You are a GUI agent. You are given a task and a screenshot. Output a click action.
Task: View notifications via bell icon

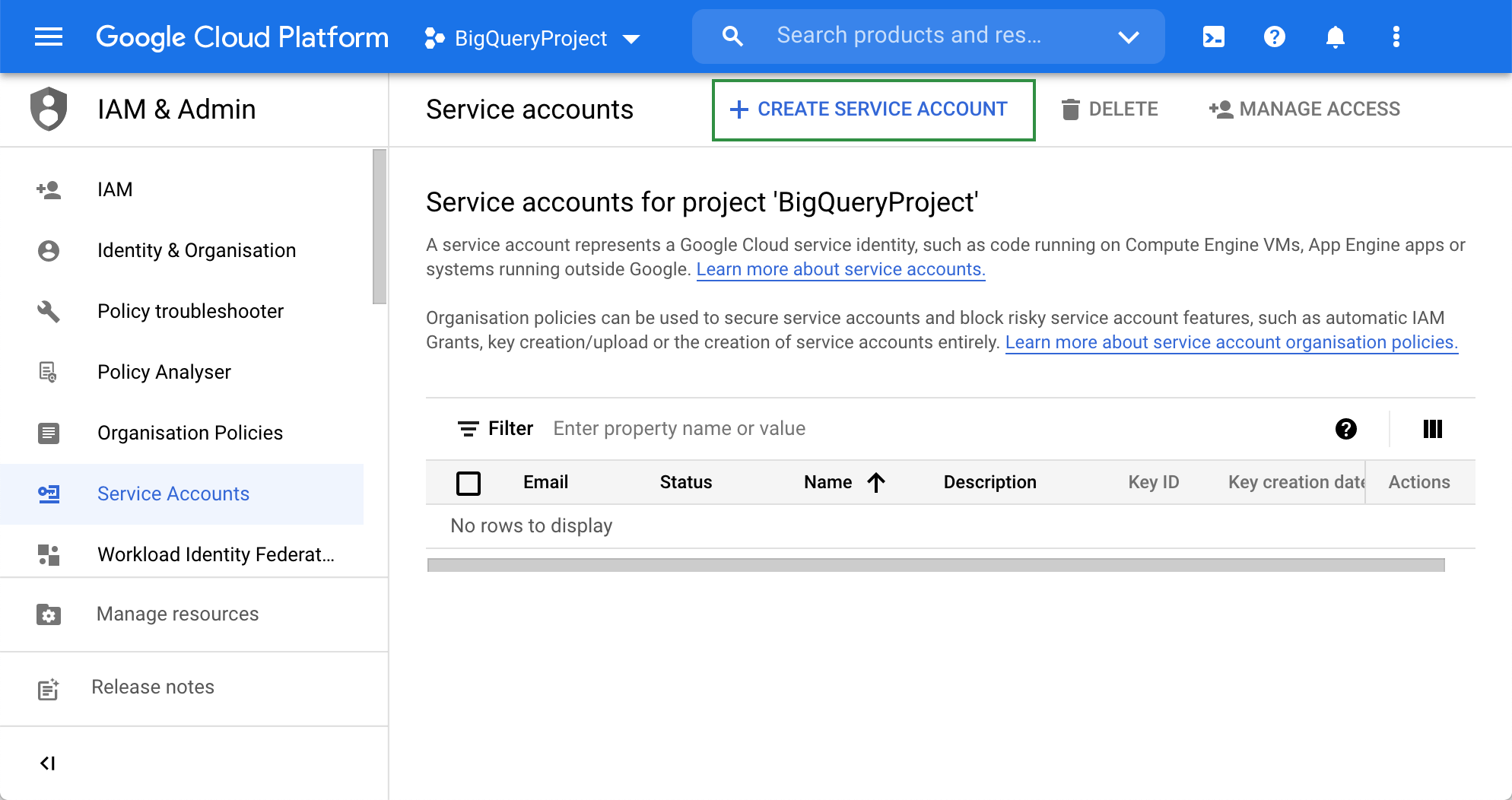pos(1336,37)
